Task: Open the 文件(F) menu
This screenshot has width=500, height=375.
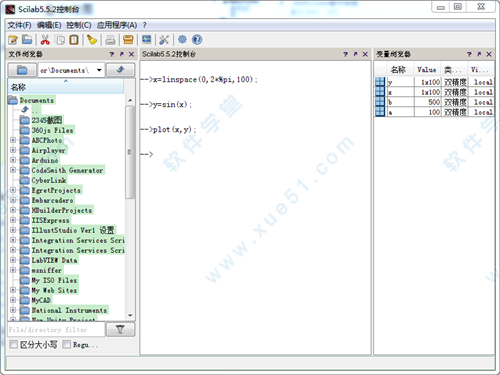Action: (x=19, y=25)
